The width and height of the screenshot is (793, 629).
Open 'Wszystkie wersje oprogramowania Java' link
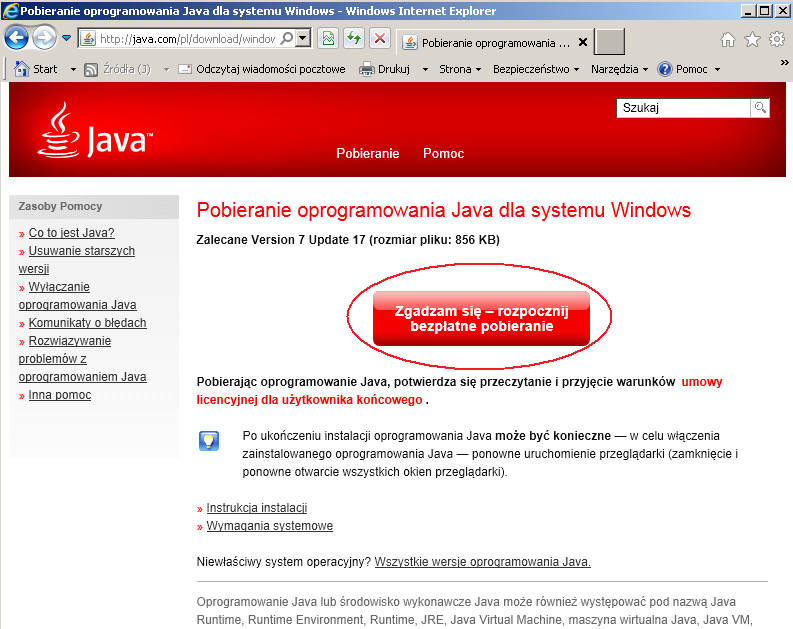click(x=482, y=562)
